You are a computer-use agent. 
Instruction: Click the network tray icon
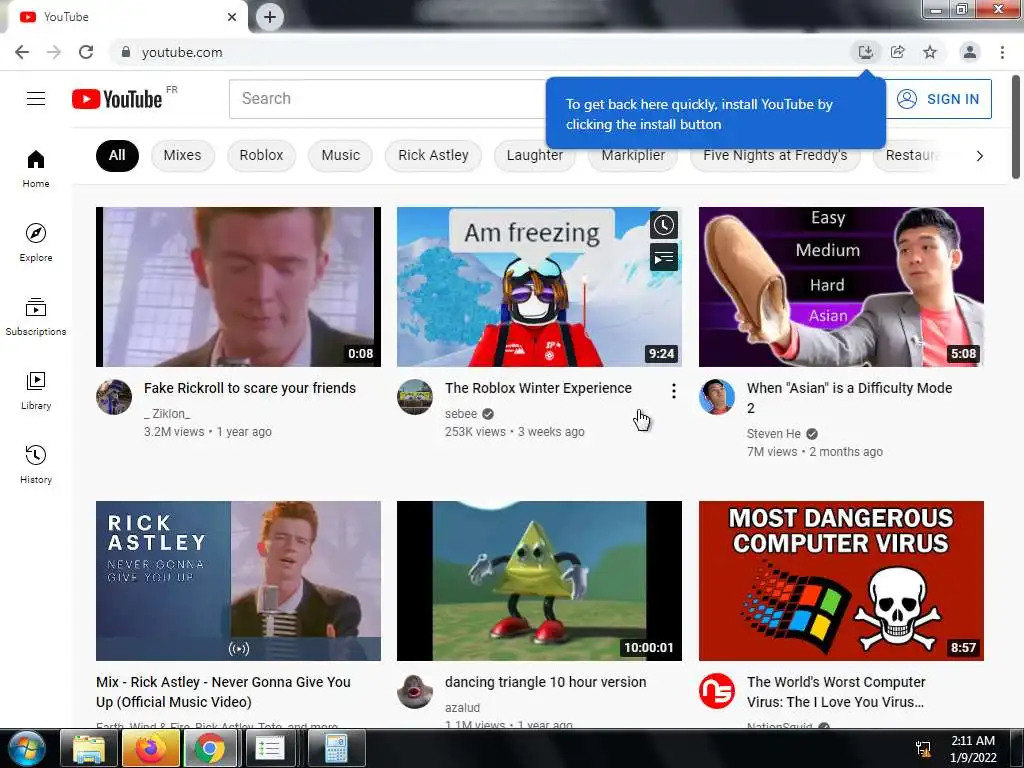pyautogui.click(x=923, y=748)
